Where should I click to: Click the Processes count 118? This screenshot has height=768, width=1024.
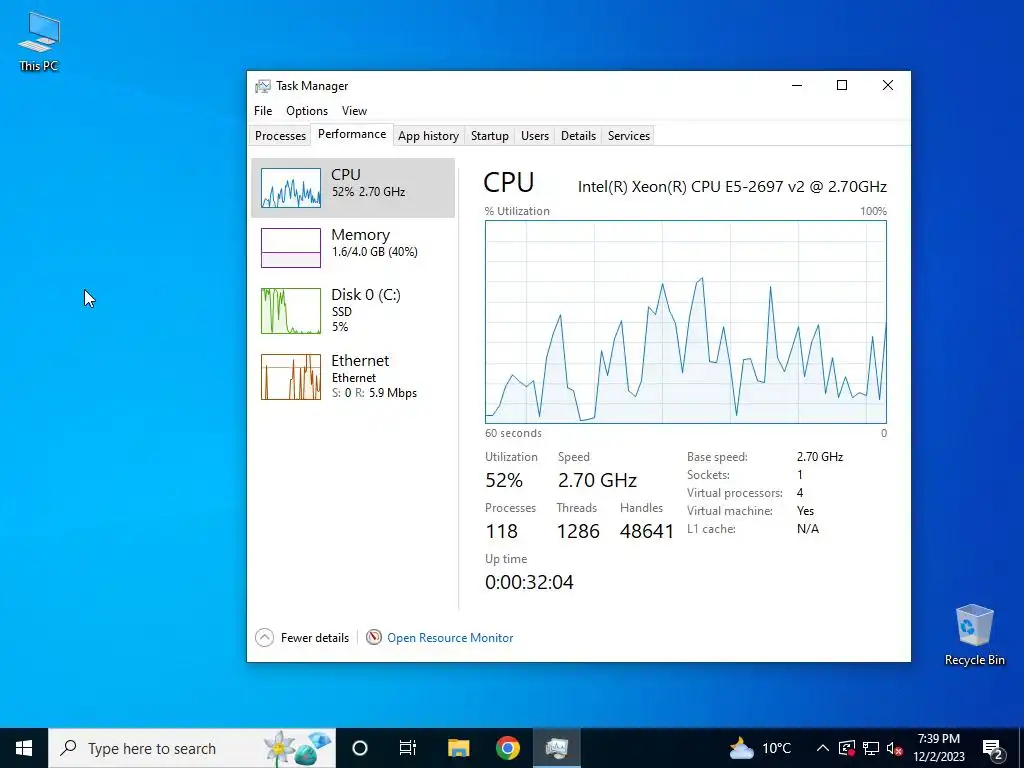pos(502,532)
